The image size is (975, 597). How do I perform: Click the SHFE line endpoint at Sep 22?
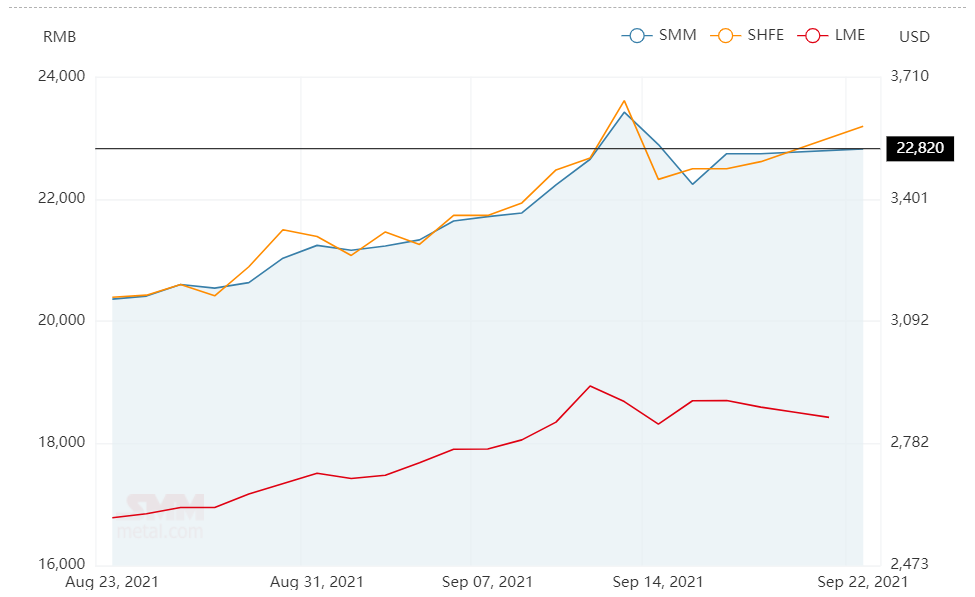[862, 126]
